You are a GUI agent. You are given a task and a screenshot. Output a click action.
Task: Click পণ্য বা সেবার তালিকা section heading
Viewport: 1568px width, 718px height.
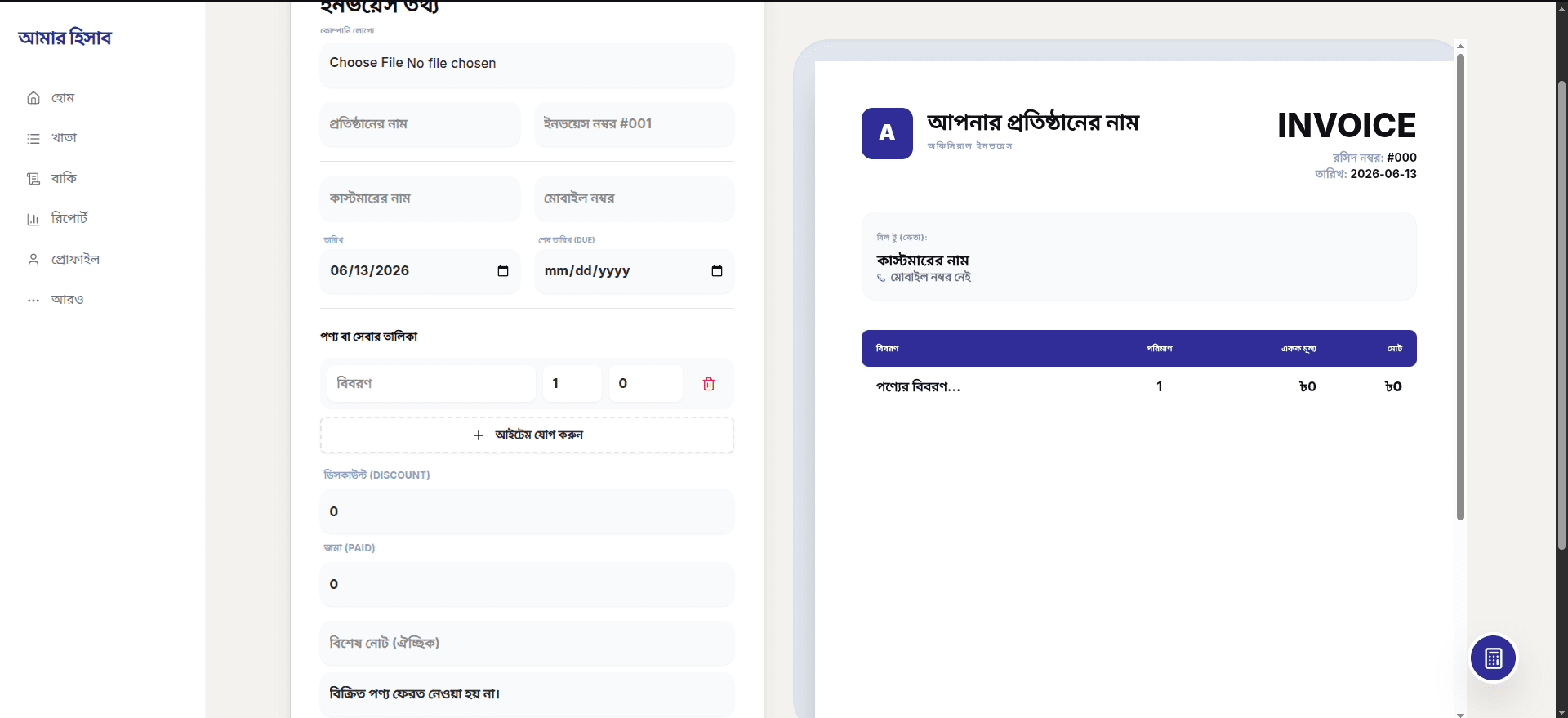[x=369, y=337]
